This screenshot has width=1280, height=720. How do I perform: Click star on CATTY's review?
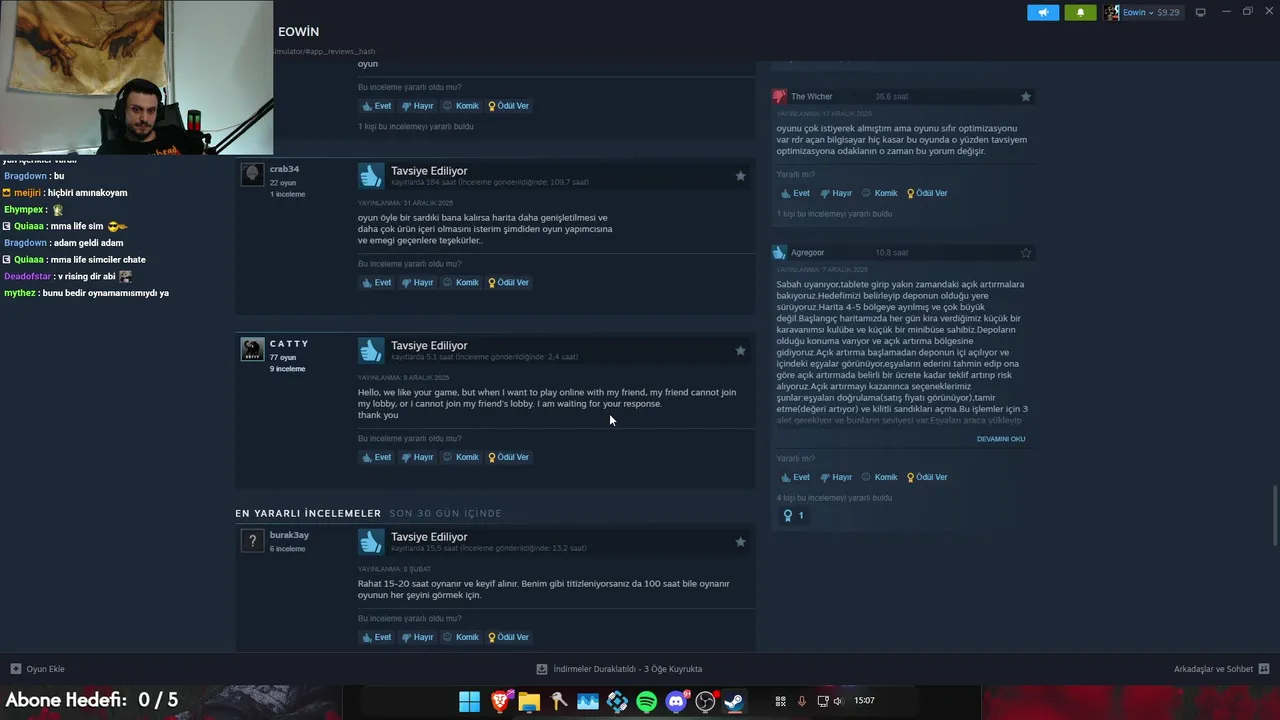click(740, 351)
